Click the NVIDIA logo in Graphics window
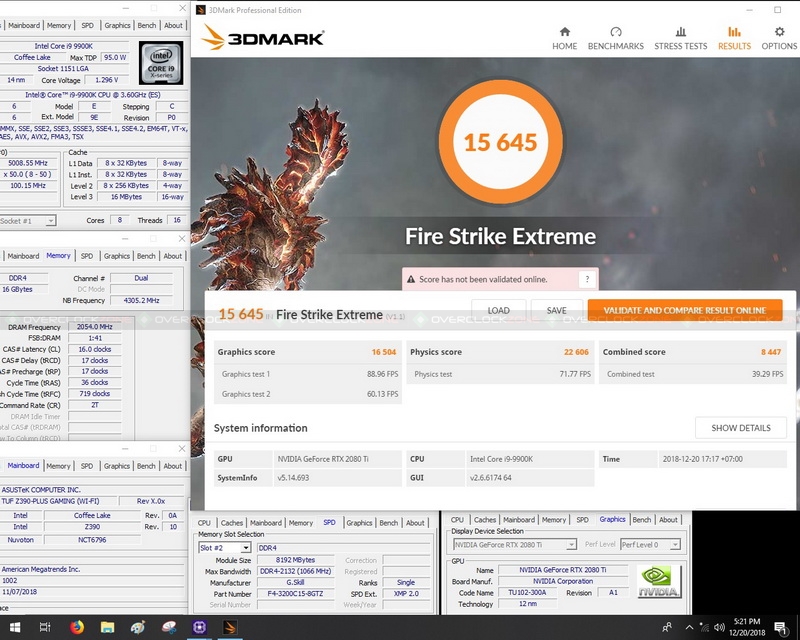Viewport: 800px width, 640px height. pyautogui.click(x=659, y=582)
